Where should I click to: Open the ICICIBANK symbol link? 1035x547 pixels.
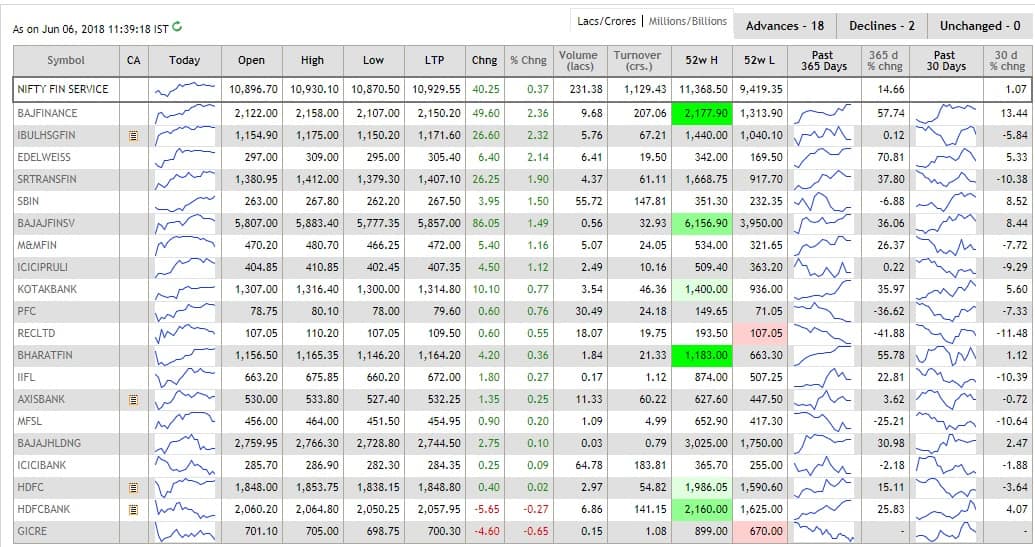pos(42,465)
